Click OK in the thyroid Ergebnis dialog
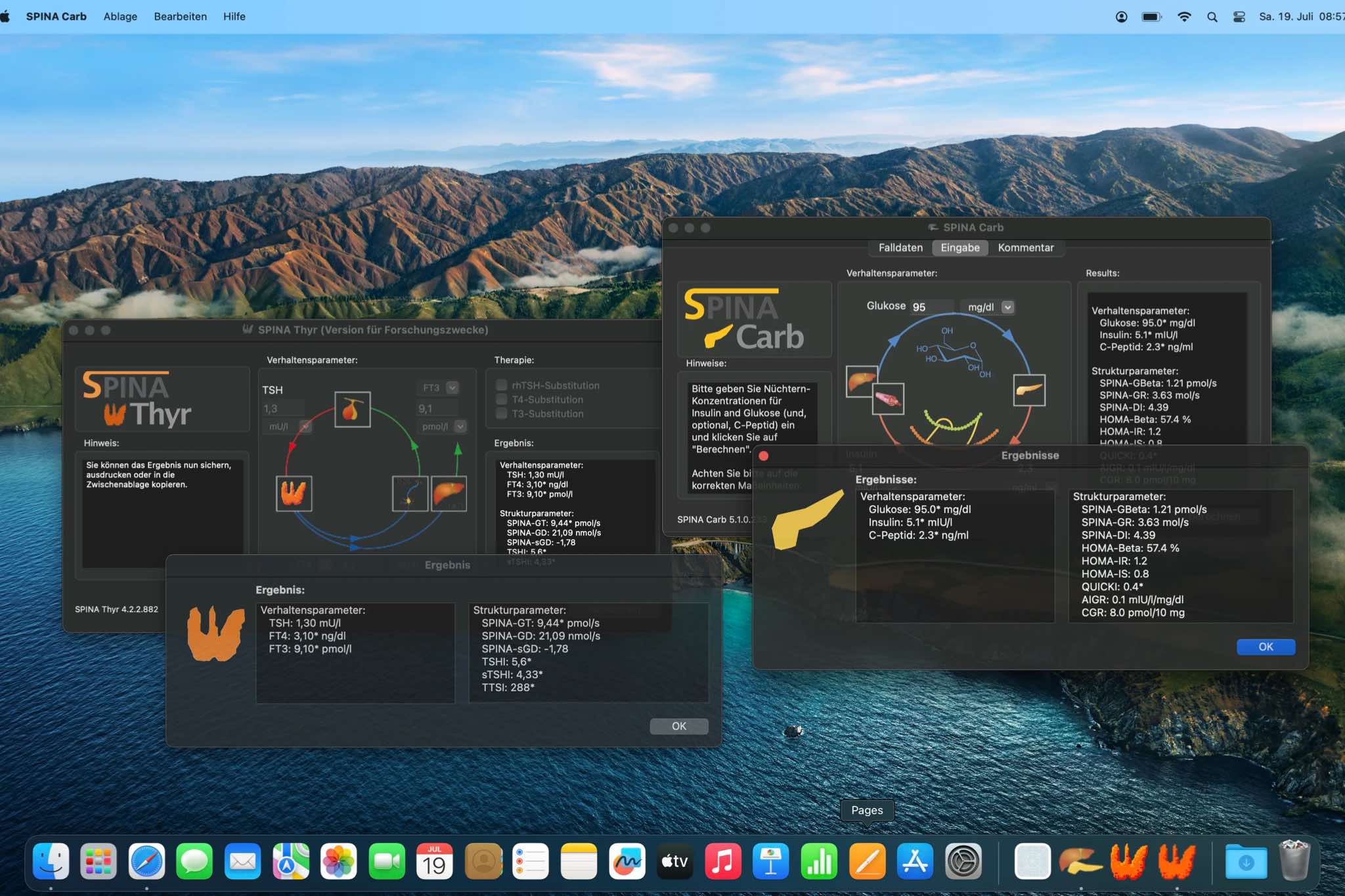1345x896 pixels. [x=678, y=726]
